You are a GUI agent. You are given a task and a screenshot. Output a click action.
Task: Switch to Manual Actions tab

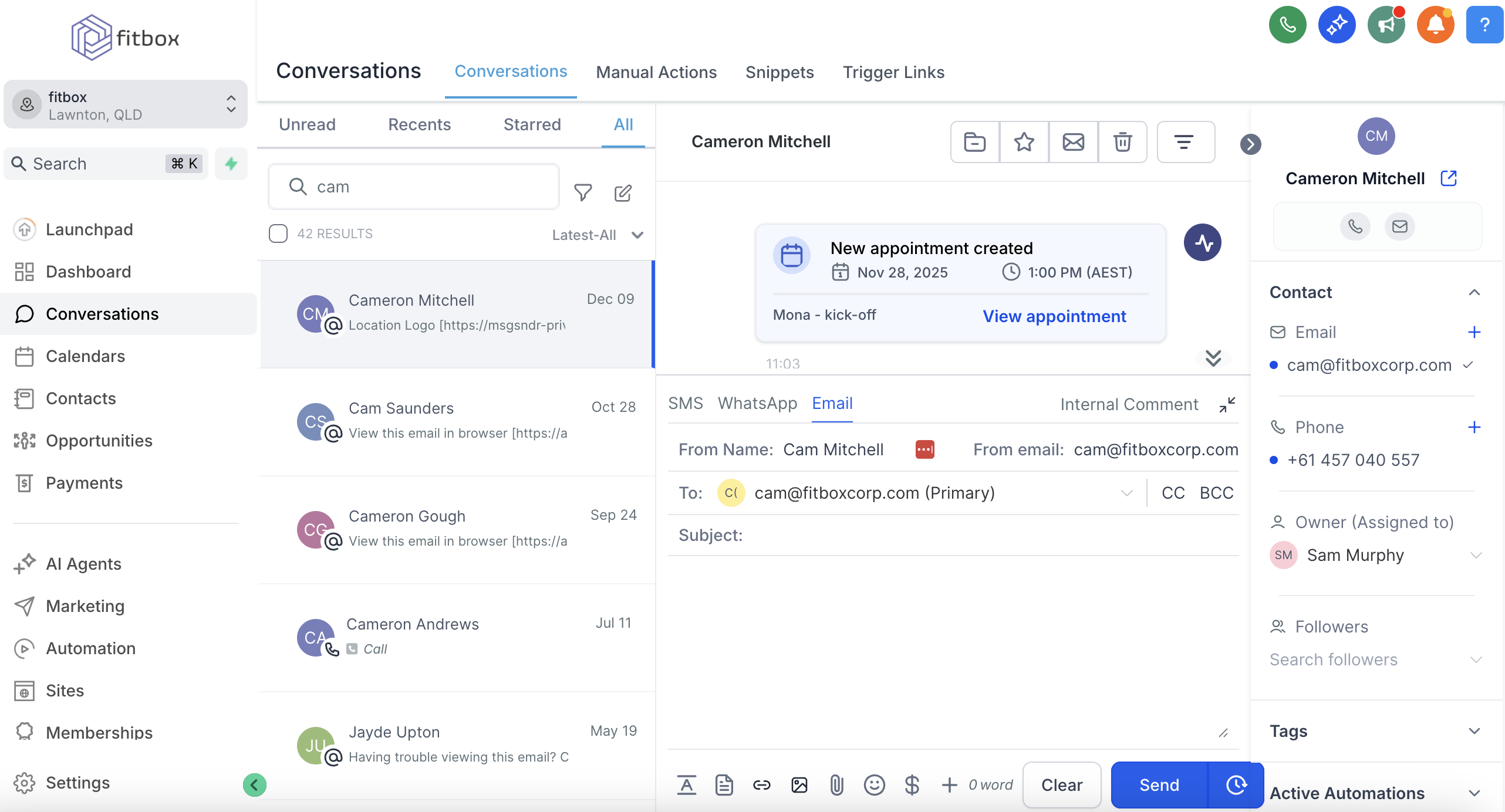(656, 72)
